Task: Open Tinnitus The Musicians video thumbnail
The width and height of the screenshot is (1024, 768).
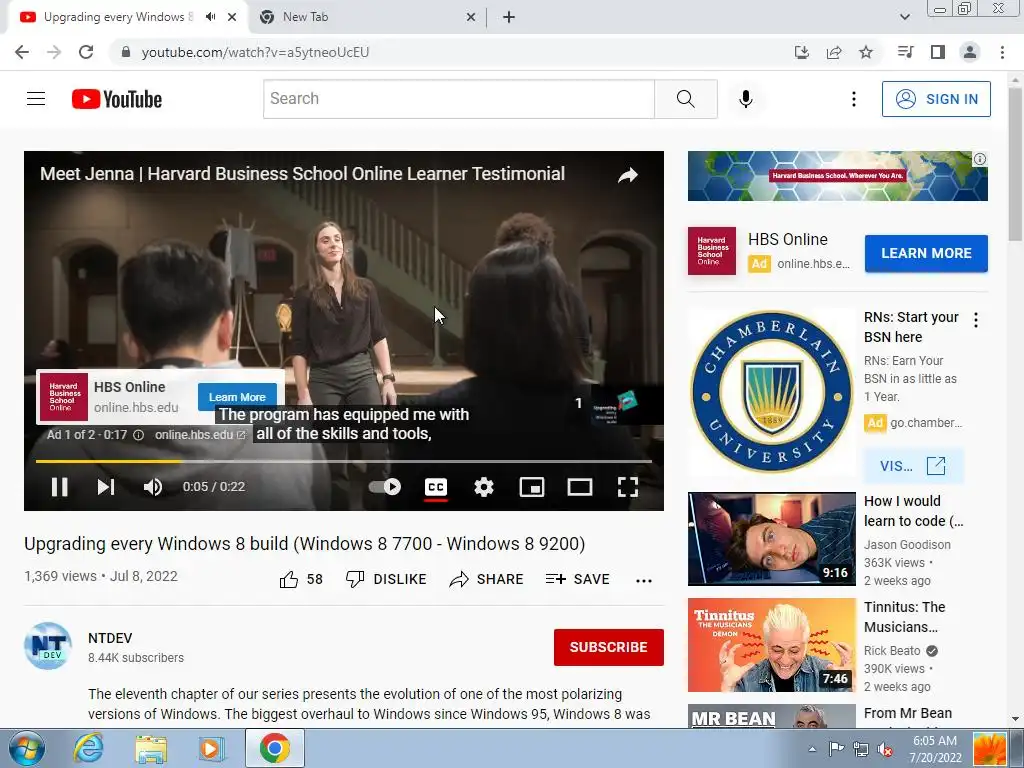Action: coord(771,645)
